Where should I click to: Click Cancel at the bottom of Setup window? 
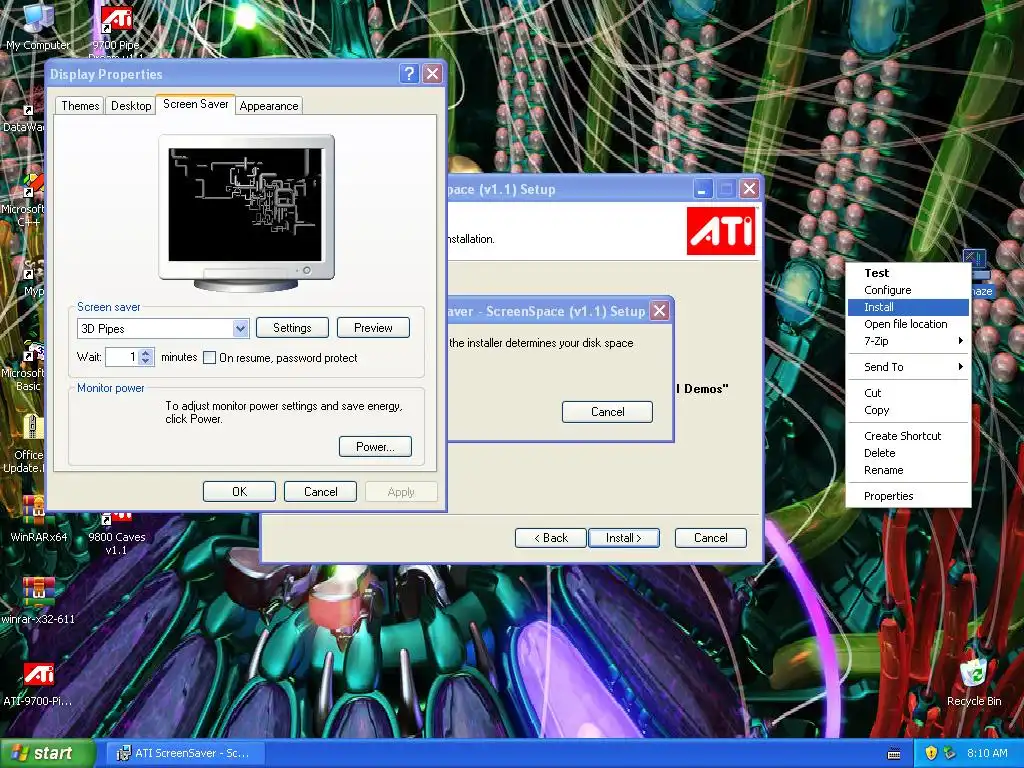click(x=711, y=538)
